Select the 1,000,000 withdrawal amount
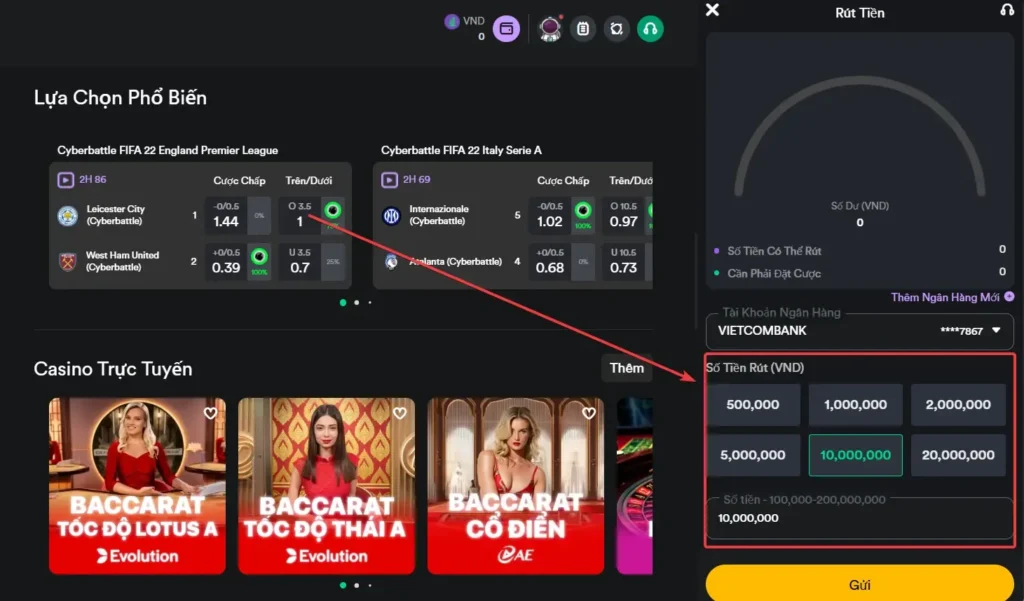The image size is (1024, 601). (x=856, y=404)
